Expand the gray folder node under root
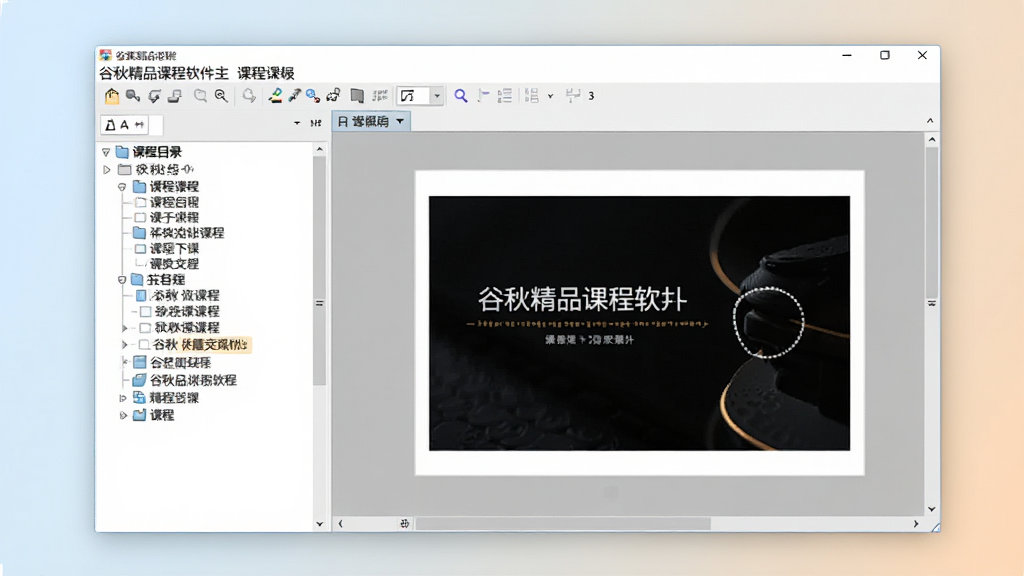The height and width of the screenshot is (576, 1024). (x=107, y=170)
